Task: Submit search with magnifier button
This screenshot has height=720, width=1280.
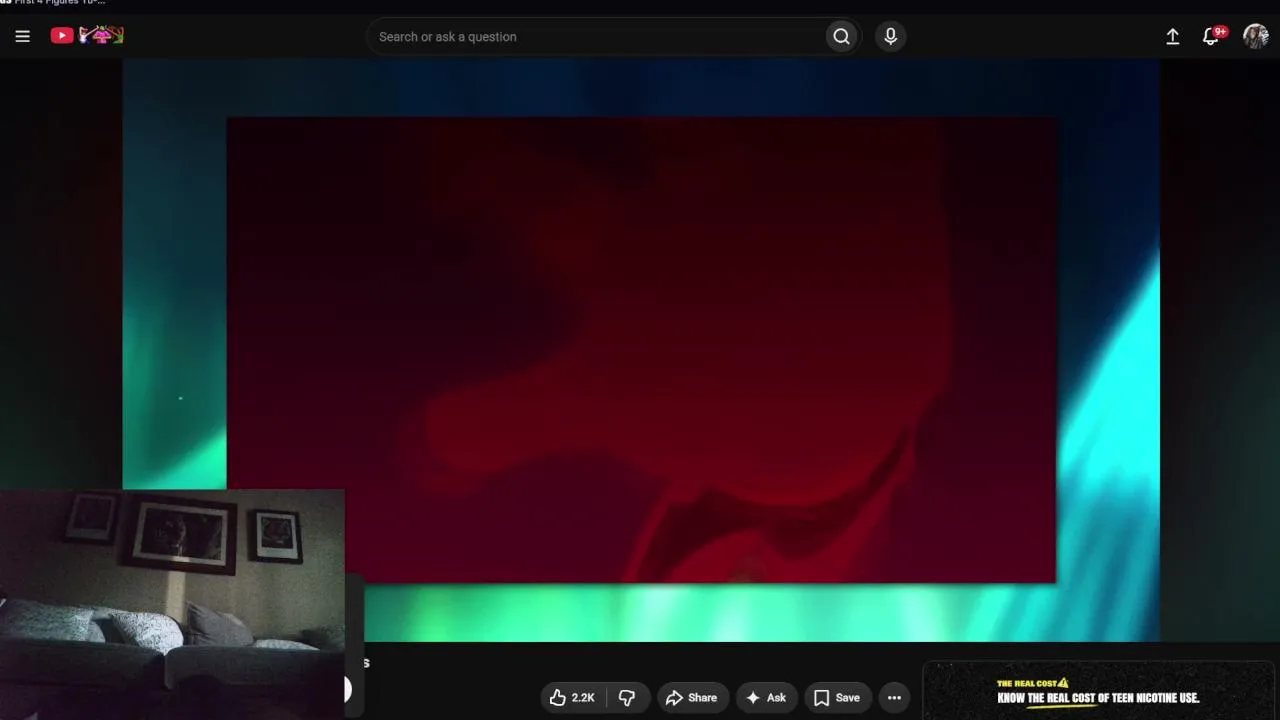Action: (x=841, y=37)
